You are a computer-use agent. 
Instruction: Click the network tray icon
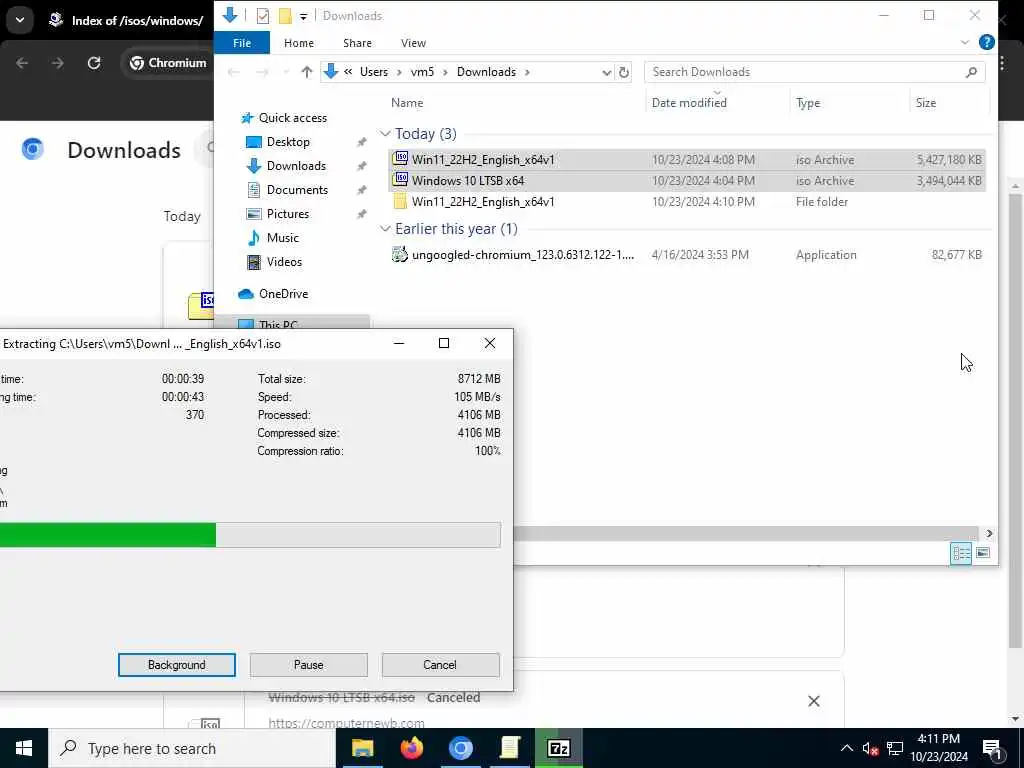[x=895, y=749]
